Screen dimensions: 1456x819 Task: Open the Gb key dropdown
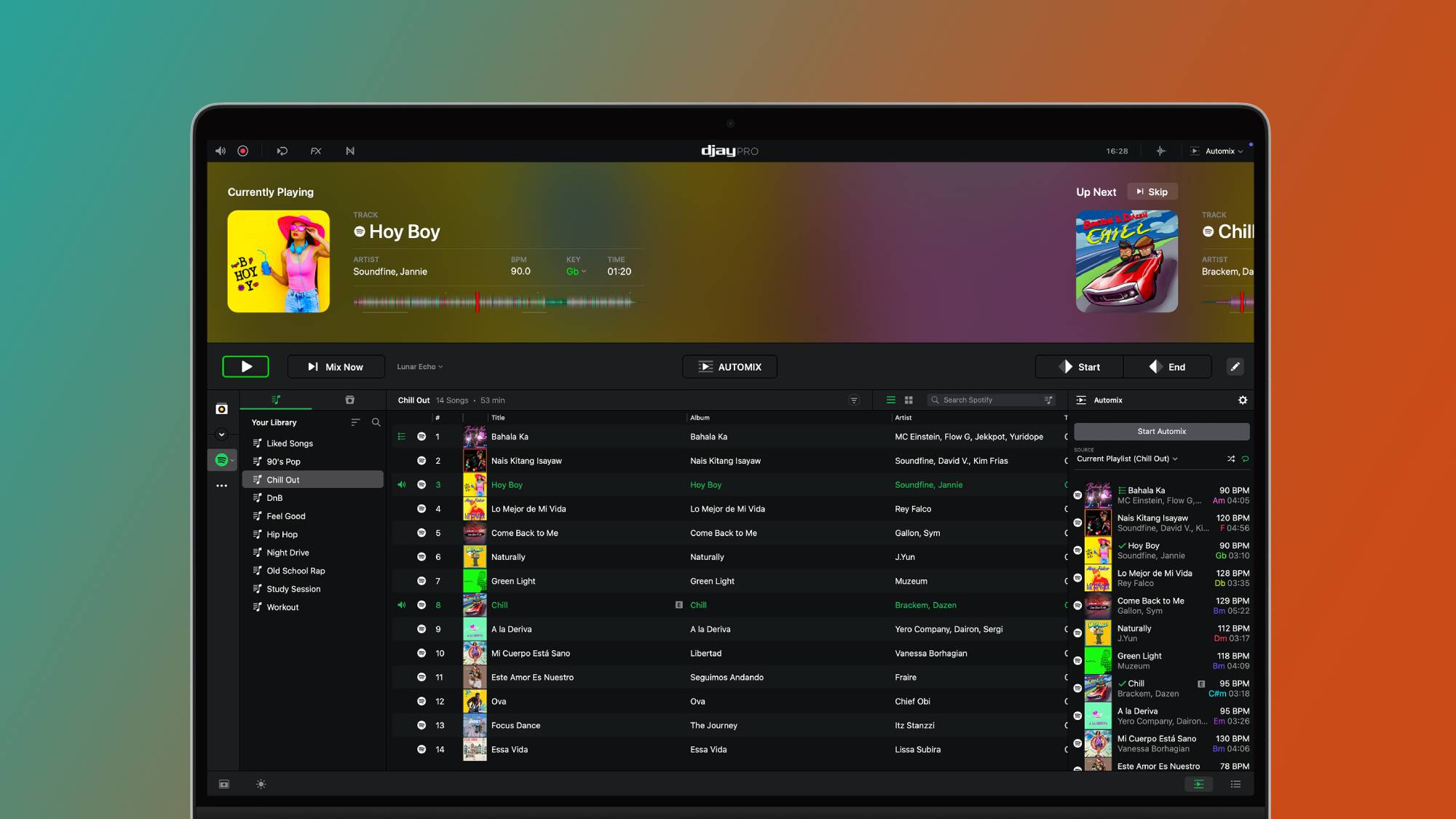[x=576, y=272]
